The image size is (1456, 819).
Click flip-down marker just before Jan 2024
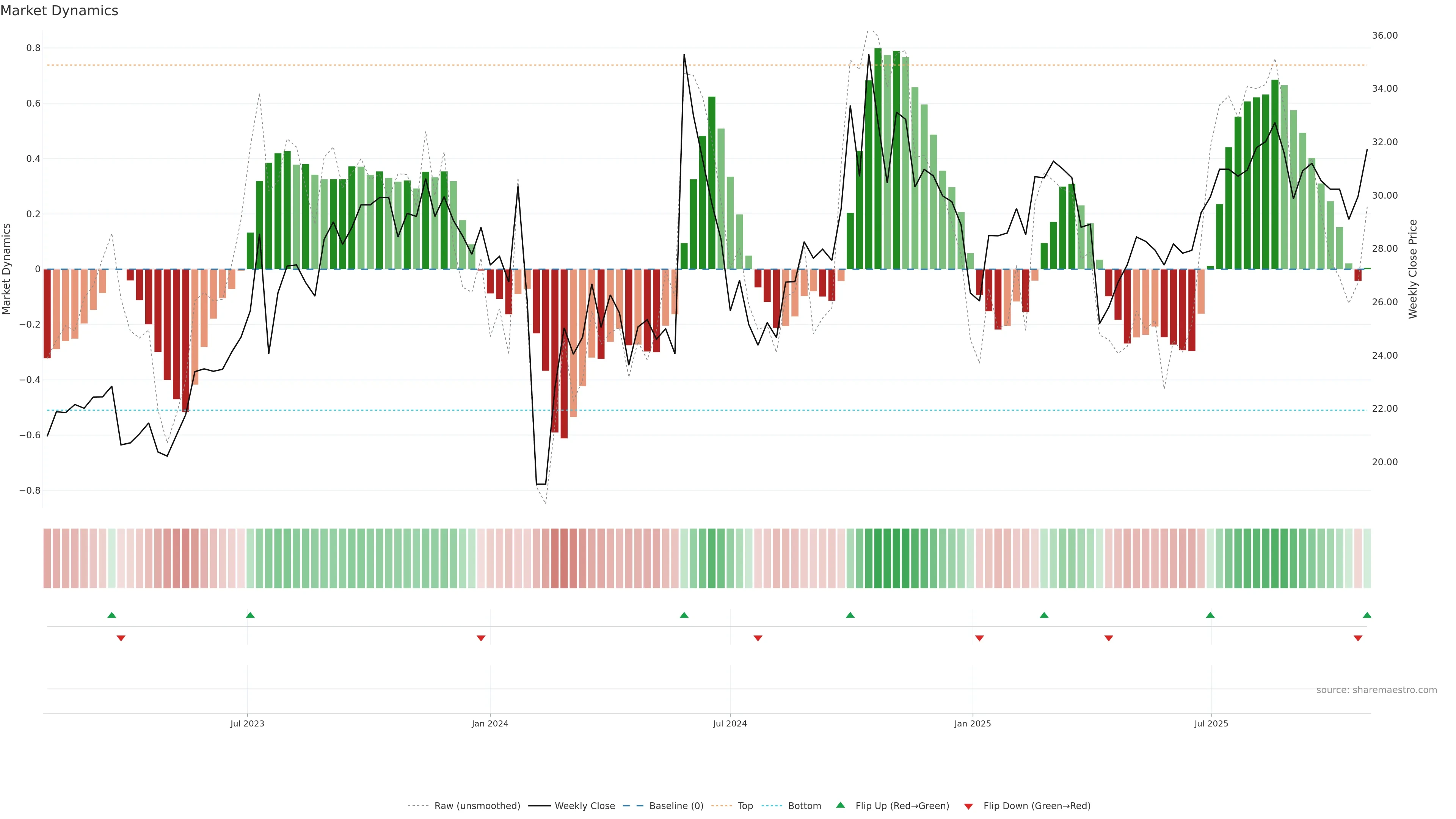pyautogui.click(x=481, y=638)
